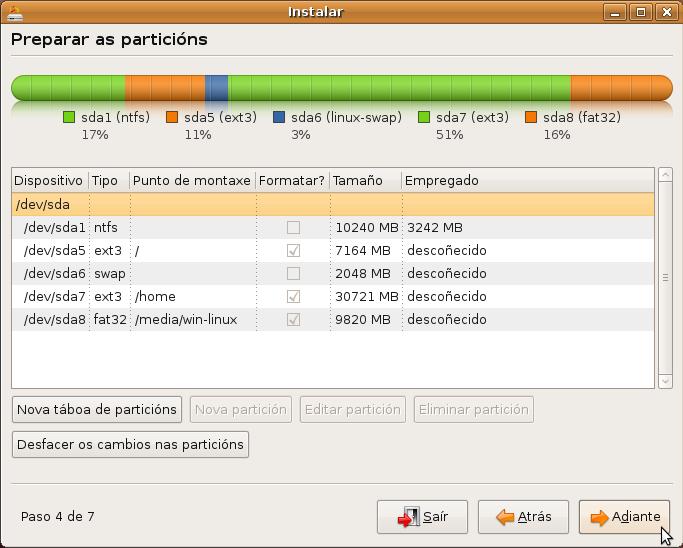Continue with the Adiante button
This screenshot has width=683, height=548.
pyautogui.click(x=624, y=517)
